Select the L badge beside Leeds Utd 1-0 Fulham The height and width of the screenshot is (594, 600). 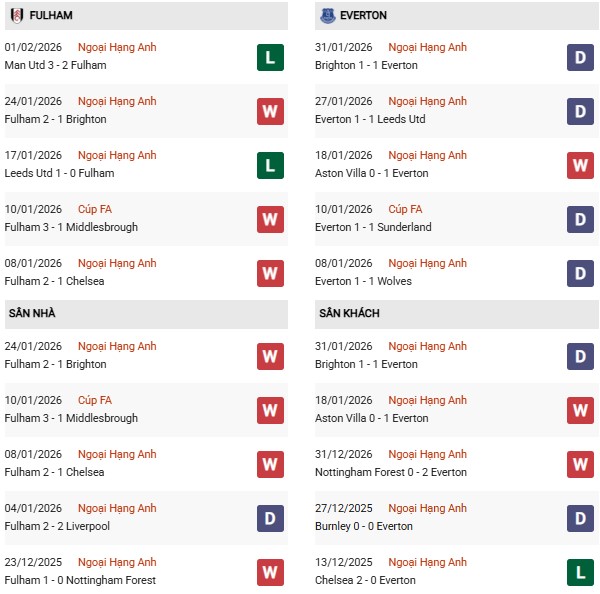(x=270, y=165)
